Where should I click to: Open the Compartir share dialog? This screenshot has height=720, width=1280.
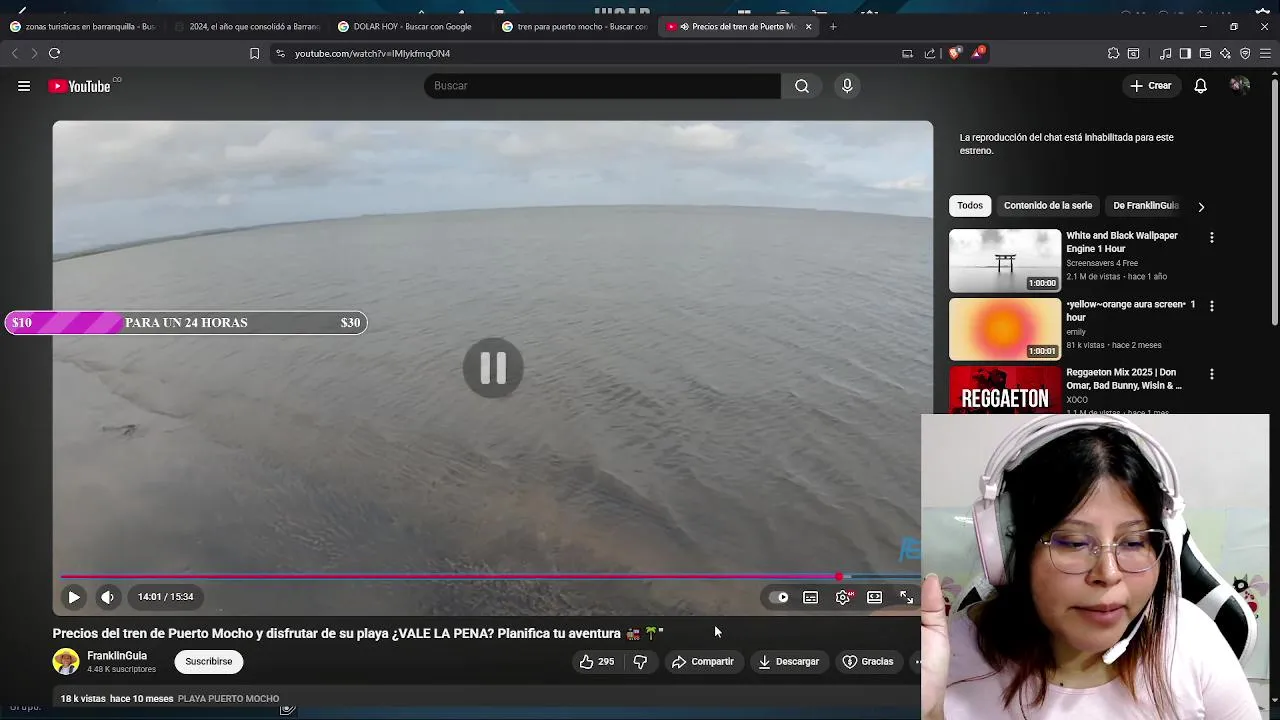703,661
